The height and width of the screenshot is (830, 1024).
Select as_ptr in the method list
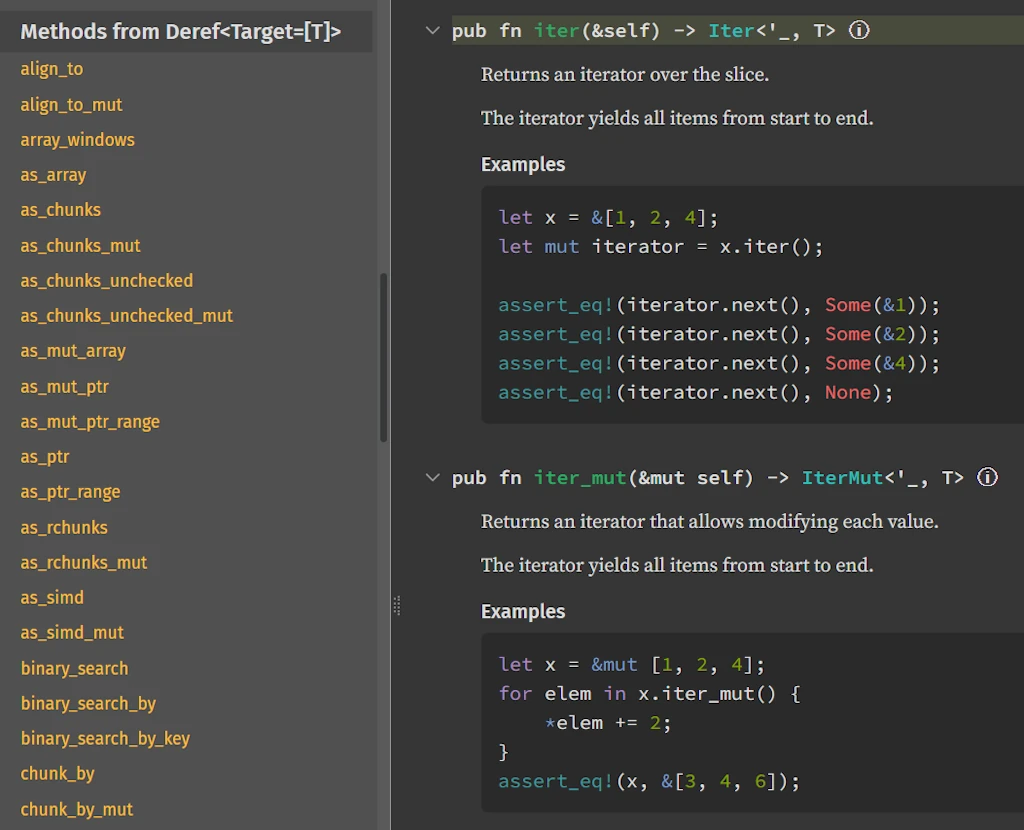tap(45, 457)
